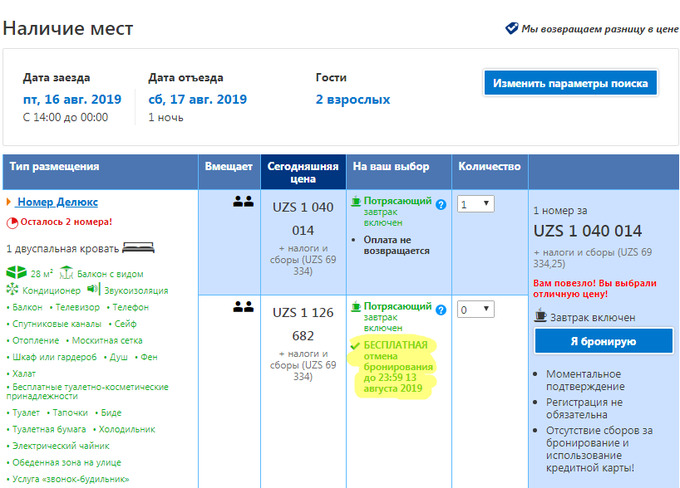Click the 'Тип размещения' column header
Image resolution: width=680 pixels, height=488 pixels.
[x=55, y=166]
